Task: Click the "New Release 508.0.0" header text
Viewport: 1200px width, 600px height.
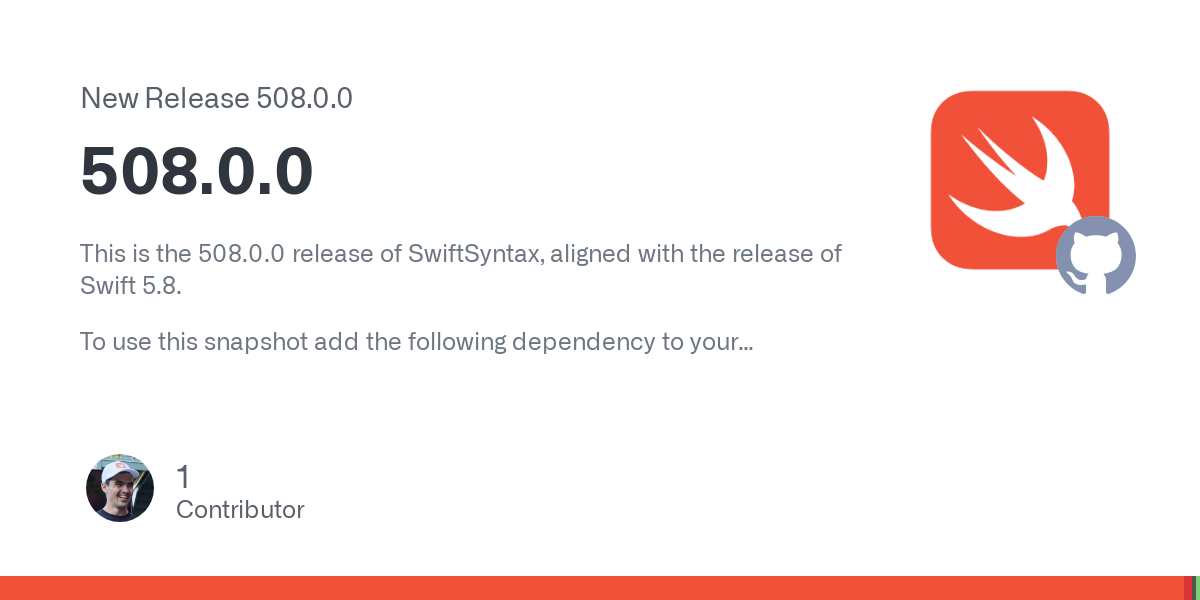Action: tap(216, 98)
